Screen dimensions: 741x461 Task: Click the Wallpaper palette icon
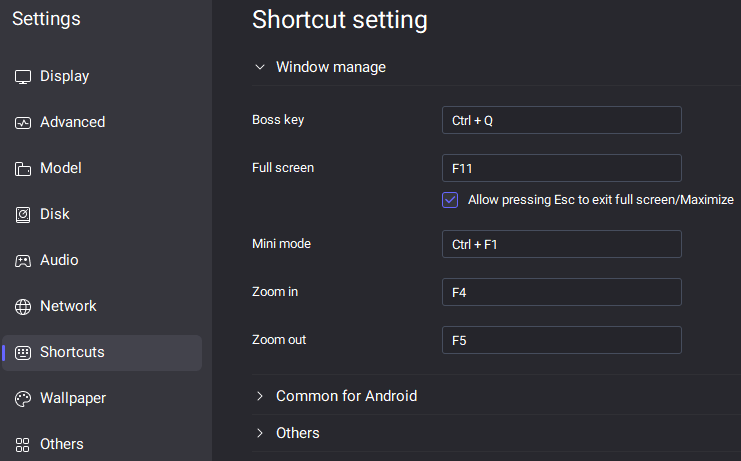(x=23, y=399)
